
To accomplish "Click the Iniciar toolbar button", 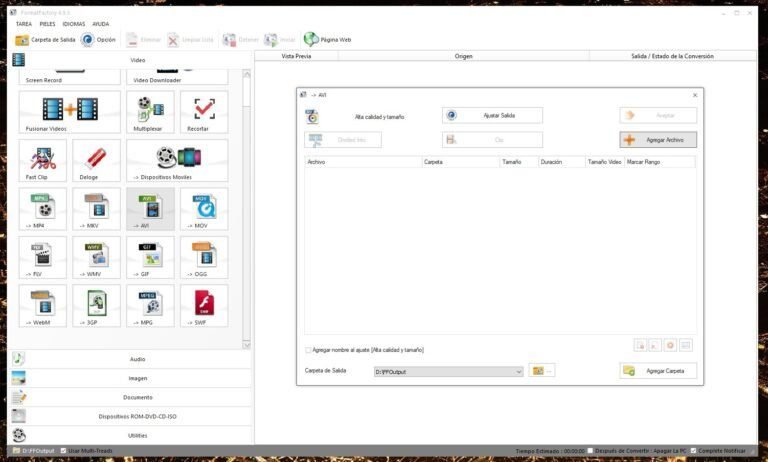I will (x=280, y=40).
